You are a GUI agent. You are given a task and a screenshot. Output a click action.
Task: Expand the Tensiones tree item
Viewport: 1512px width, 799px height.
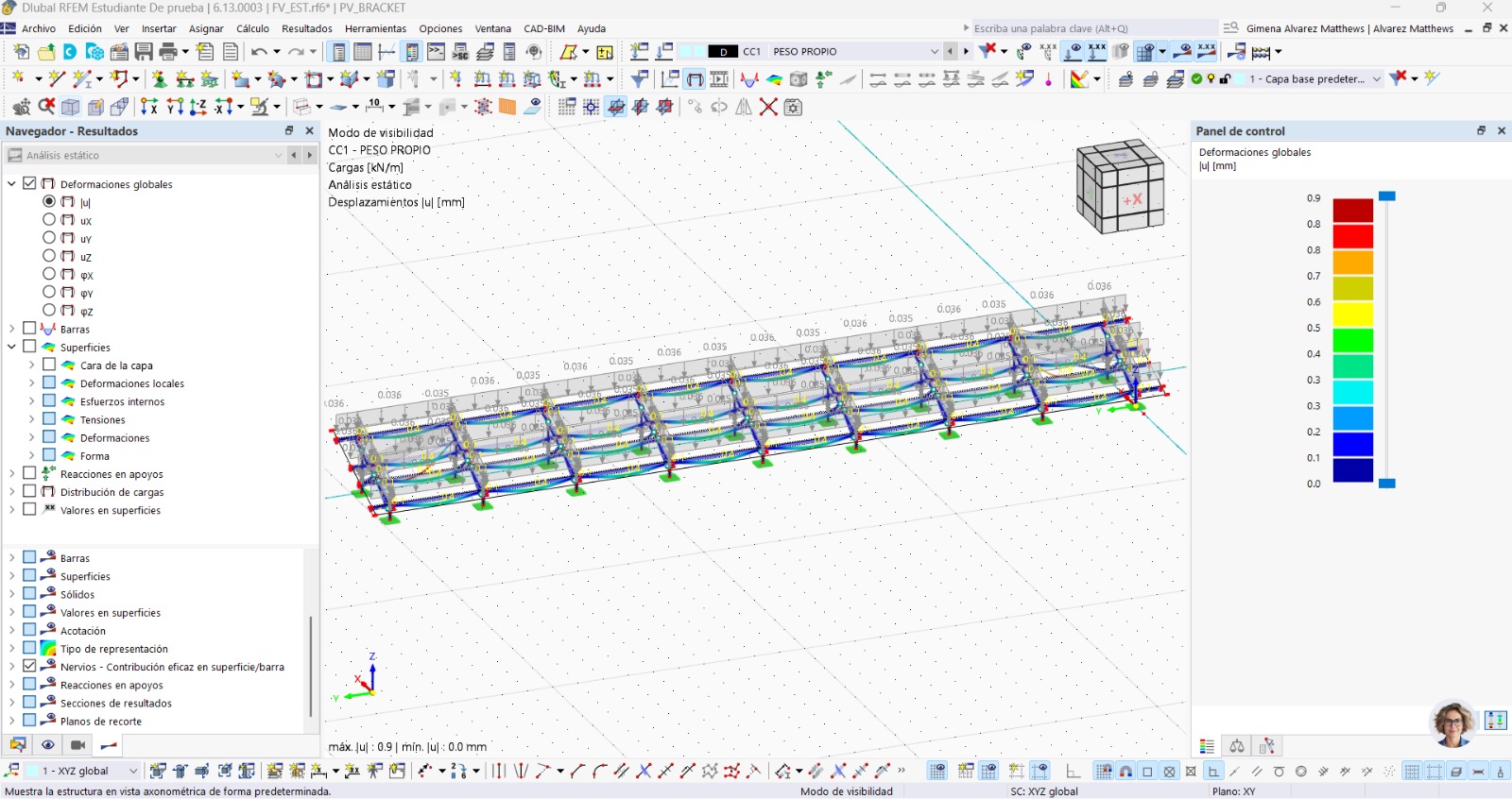[x=31, y=419]
